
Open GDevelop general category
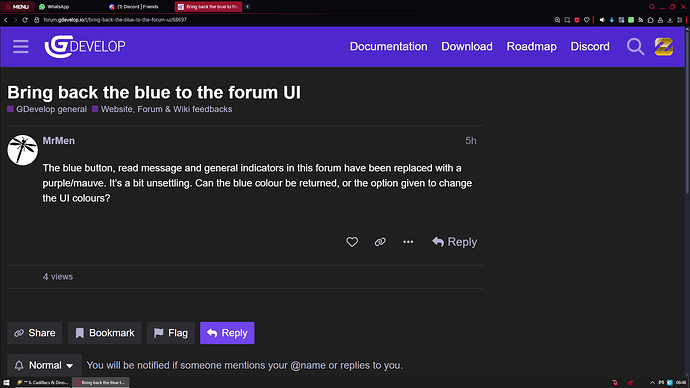click(x=47, y=109)
